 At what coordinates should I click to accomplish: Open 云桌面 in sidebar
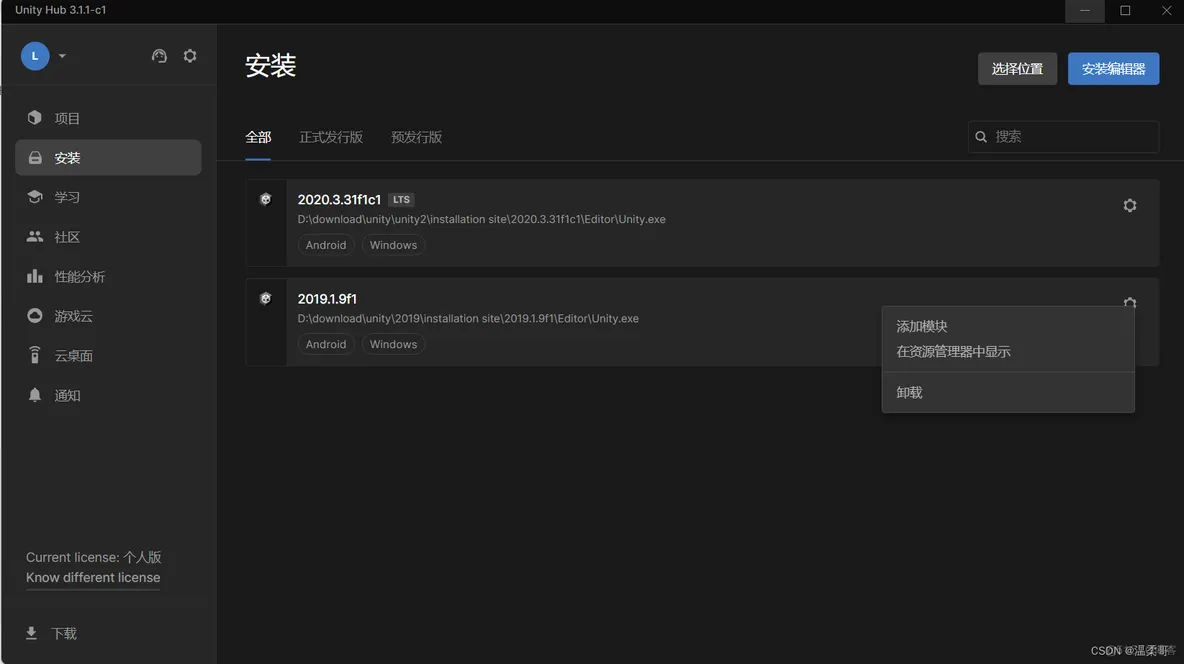tap(108, 355)
